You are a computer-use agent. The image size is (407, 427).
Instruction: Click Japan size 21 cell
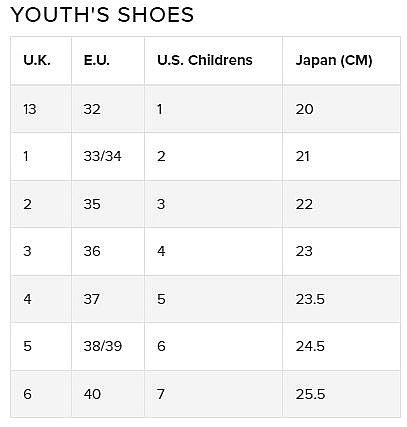[x=342, y=156]
